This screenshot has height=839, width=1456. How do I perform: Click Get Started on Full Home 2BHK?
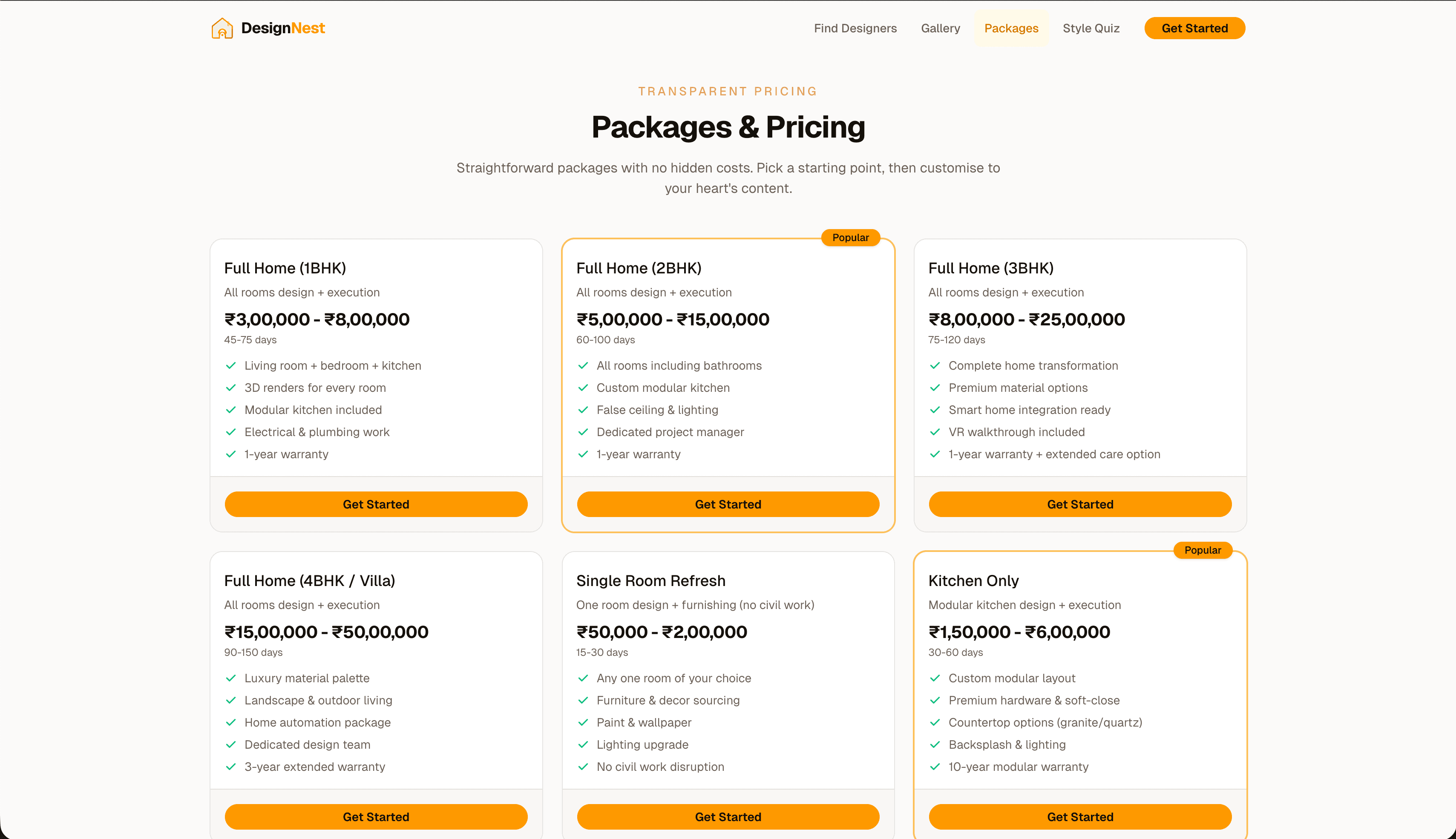[728, 504]
